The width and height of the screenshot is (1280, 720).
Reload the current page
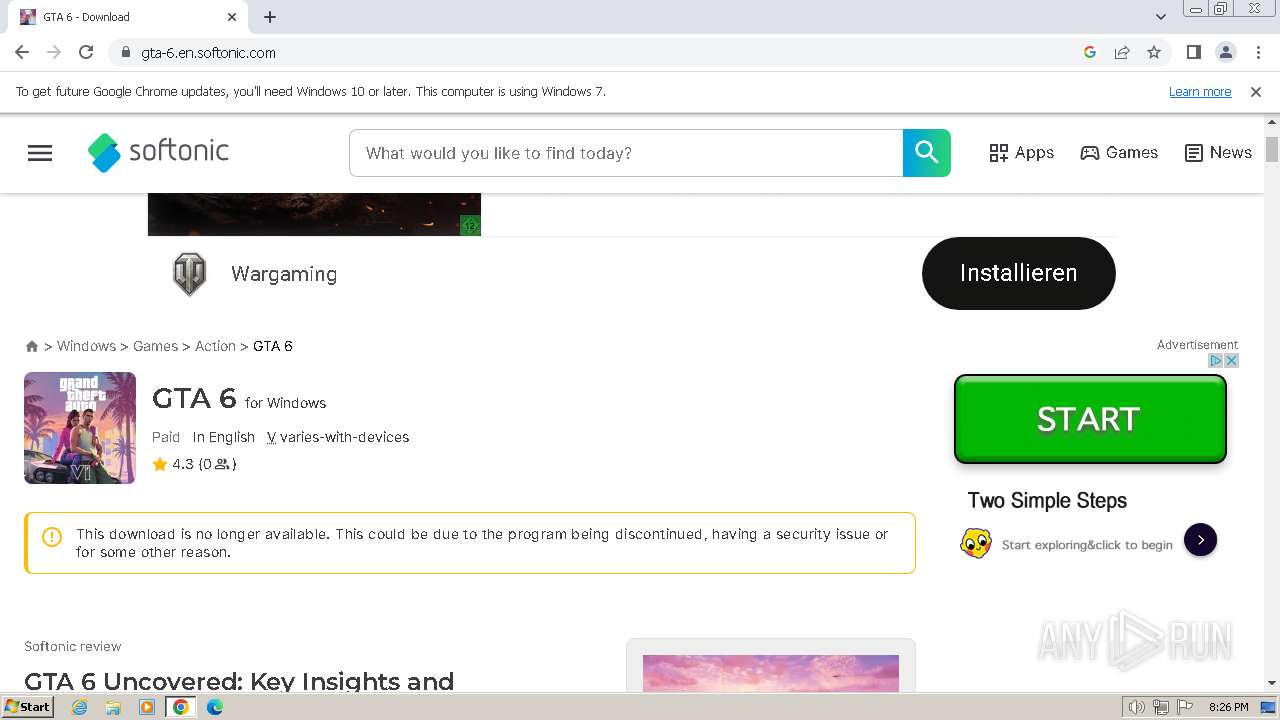[86, 52]
